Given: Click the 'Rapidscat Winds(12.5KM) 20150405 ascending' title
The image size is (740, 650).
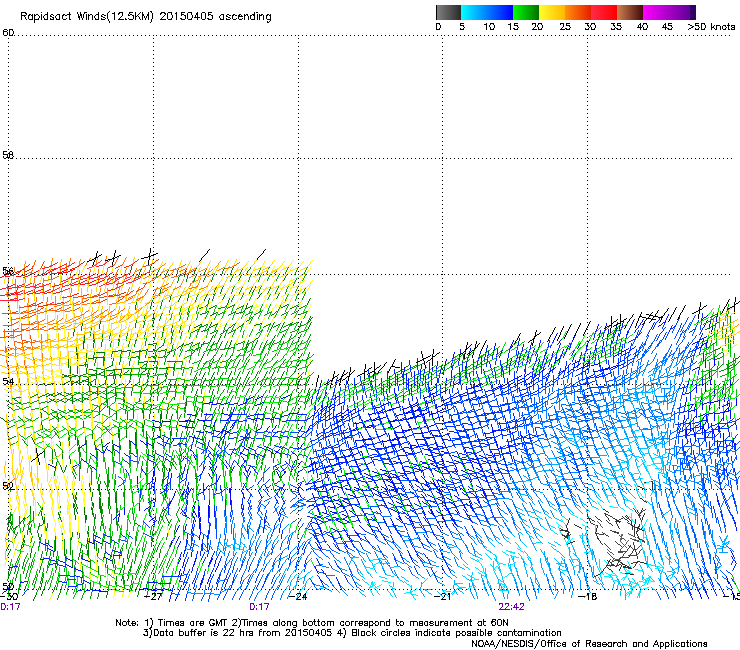Looking at the screenshot, I should (146, 17).
